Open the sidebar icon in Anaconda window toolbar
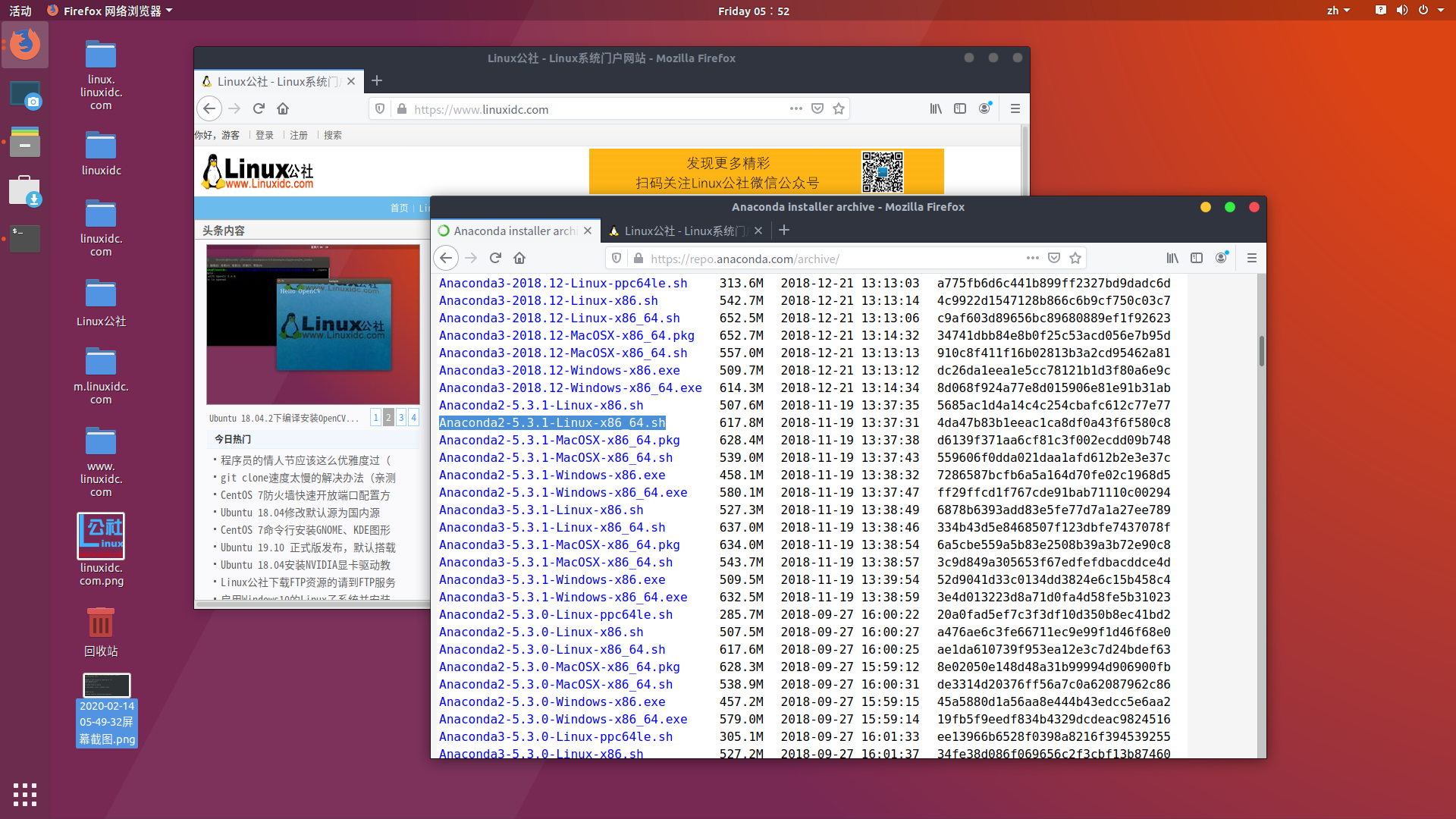This screenshot has width=1456, height=819. [x=1197, y=258]
